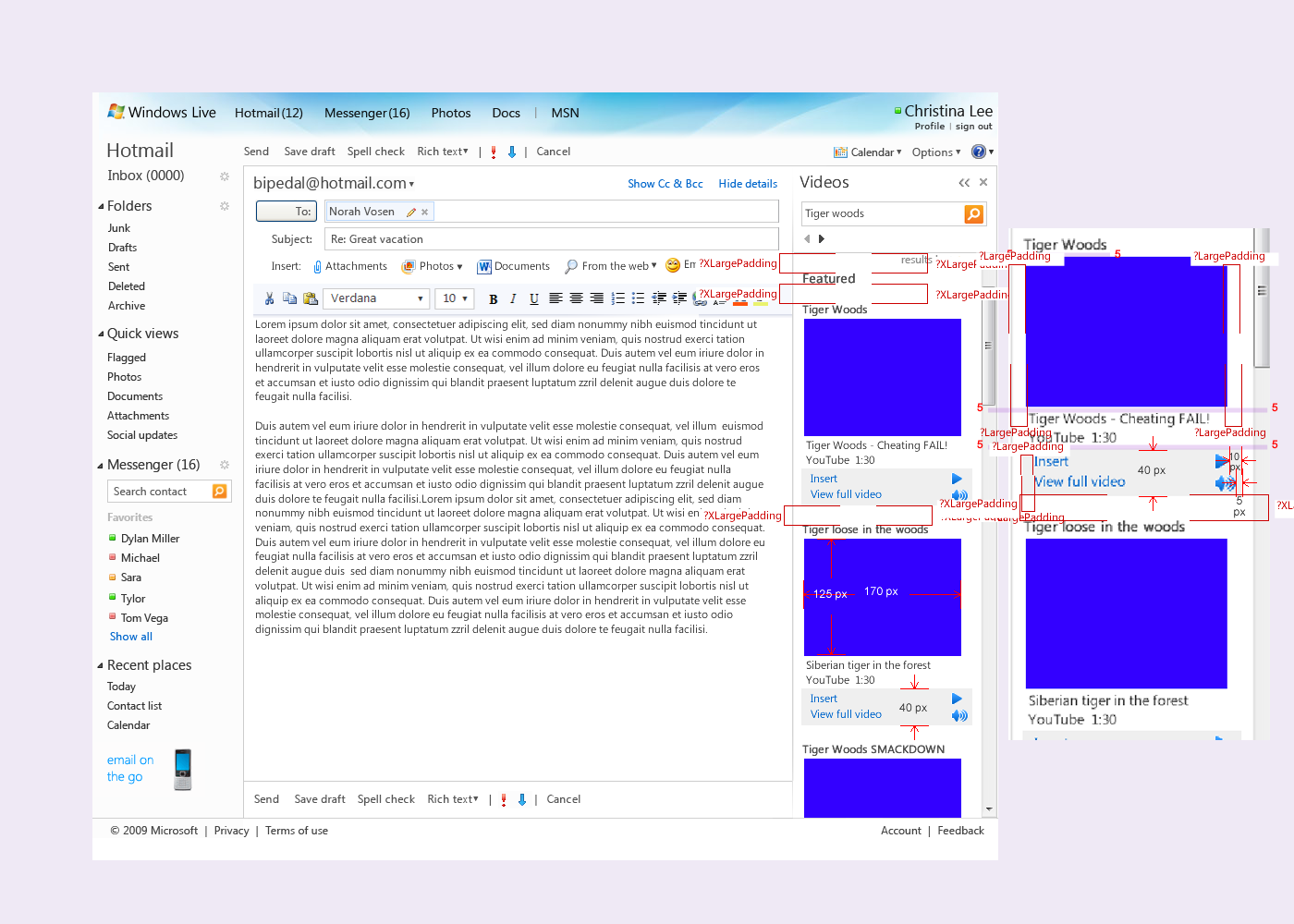The height and width of the screenshot is (924, 1294).
Task: Increase paragraph indent
Action: click(x=679, y=298)
